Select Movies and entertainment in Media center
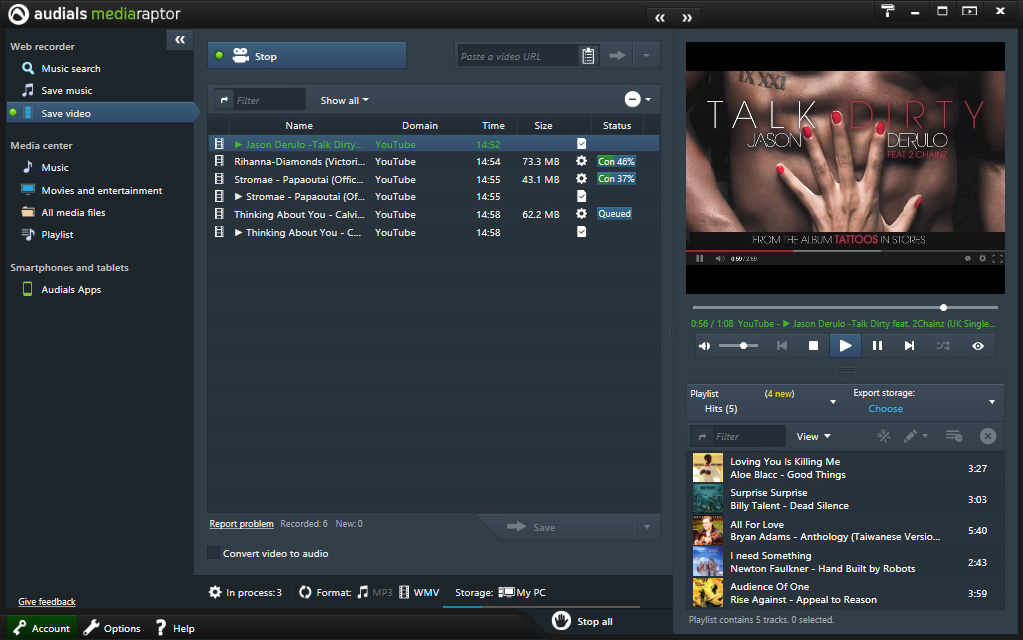 (101, 191)
